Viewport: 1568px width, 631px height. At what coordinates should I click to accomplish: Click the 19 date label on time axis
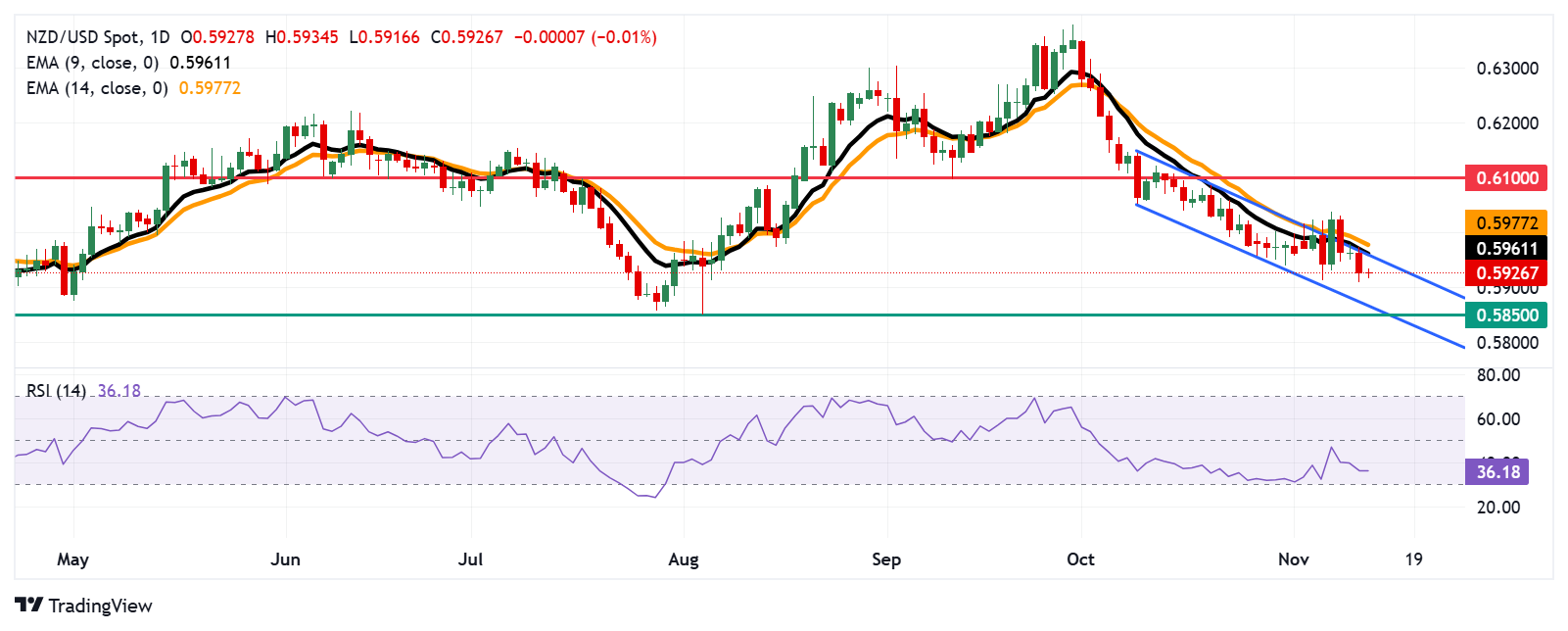tap(1413, 559)
